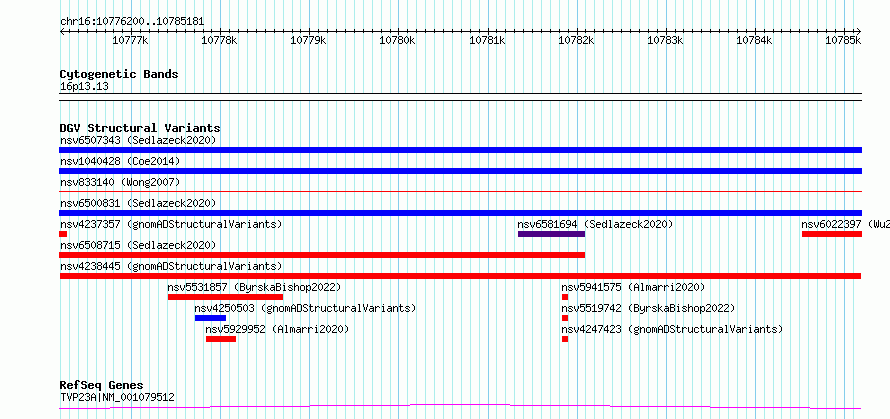The image size is (890, 419).
Task: Click the 10780k ruler tick label
Action: coord(398,40)
